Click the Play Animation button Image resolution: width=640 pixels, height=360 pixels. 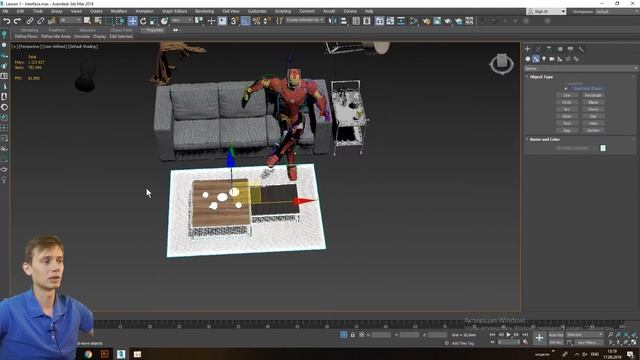(509, 335)
